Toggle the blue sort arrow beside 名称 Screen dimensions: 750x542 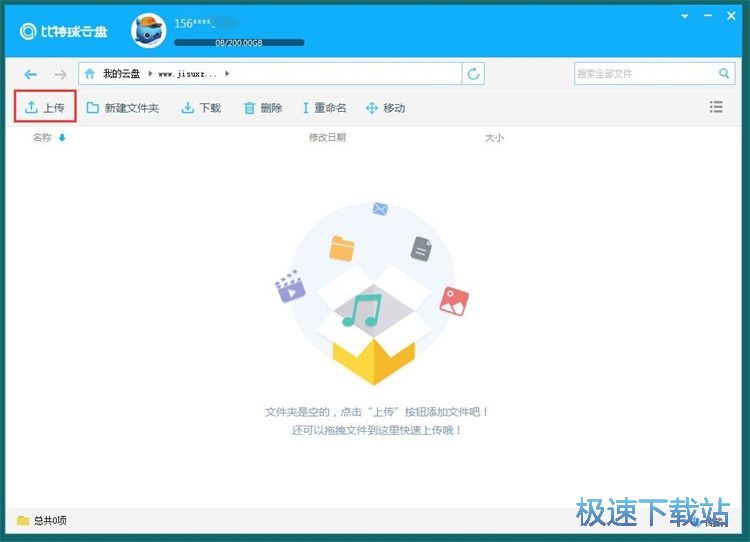pyautogui.click(x=62, y=138)
